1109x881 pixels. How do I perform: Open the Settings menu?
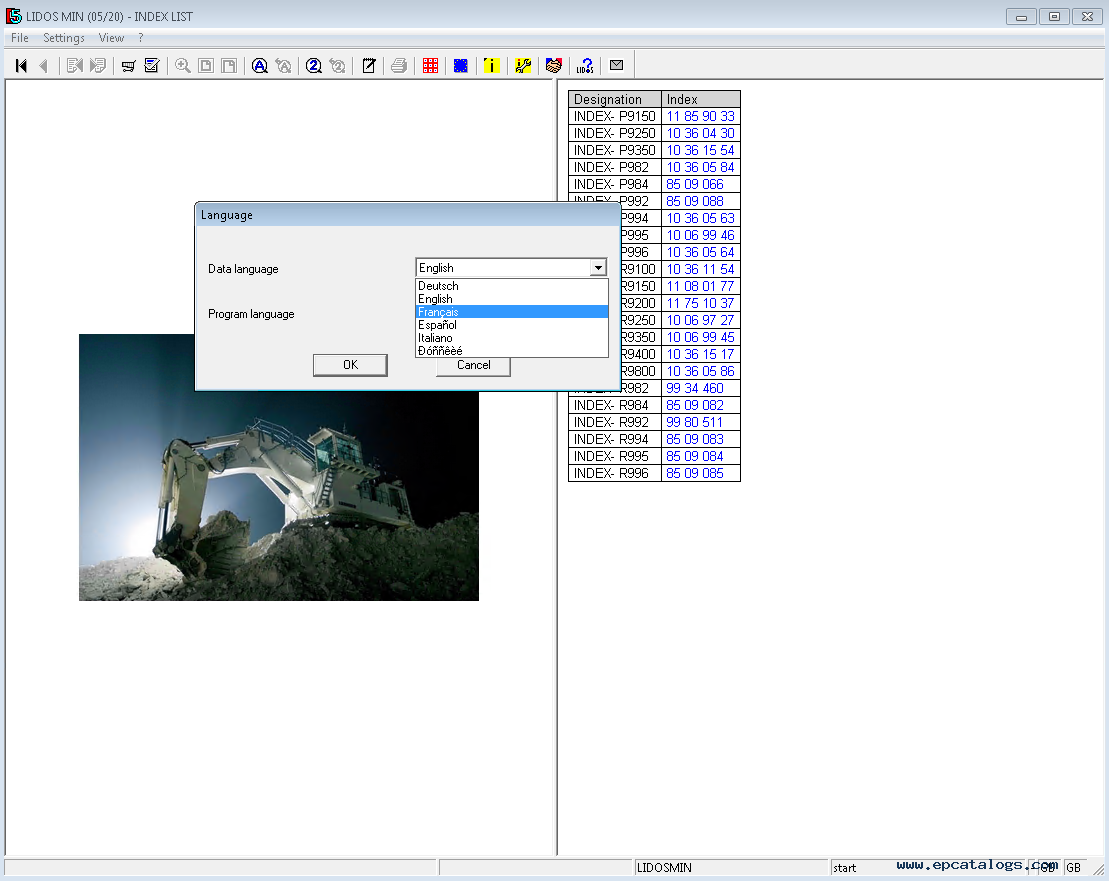tap(63, 38)
